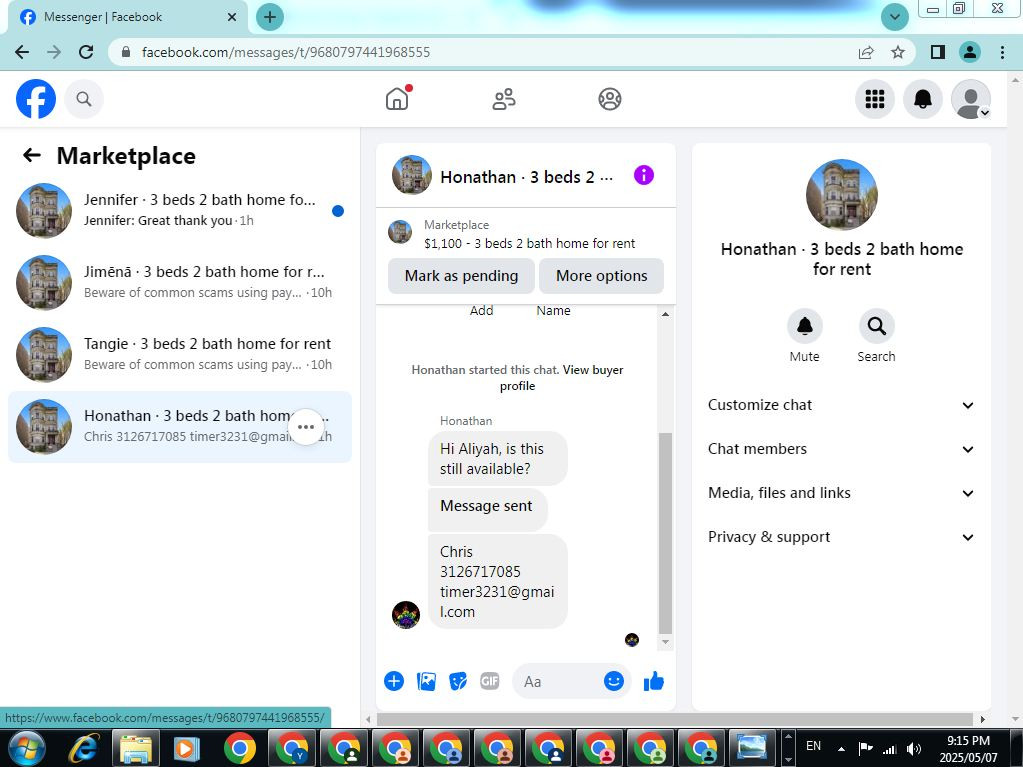Choose a sticker with the sticker icon
Viewport: 1023px width, 767px height.
[458, 682]
